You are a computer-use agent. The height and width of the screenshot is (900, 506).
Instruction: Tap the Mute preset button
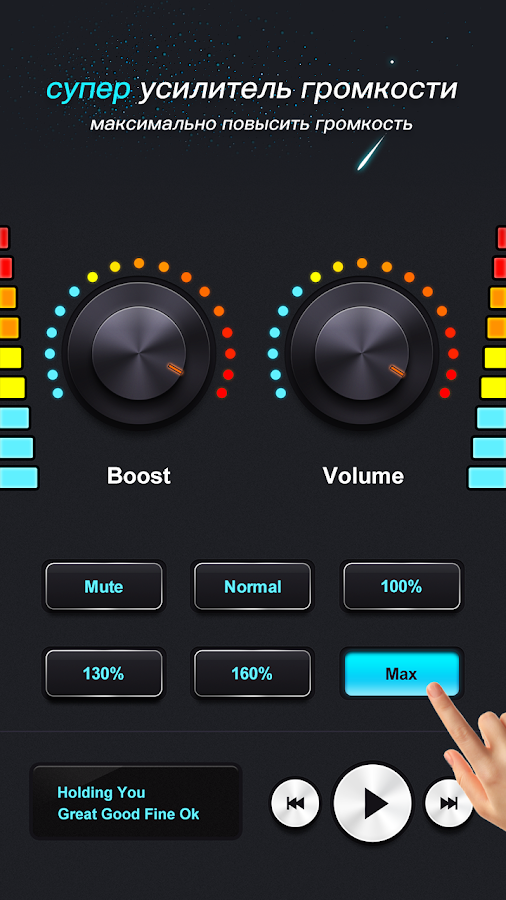point(104,587)
